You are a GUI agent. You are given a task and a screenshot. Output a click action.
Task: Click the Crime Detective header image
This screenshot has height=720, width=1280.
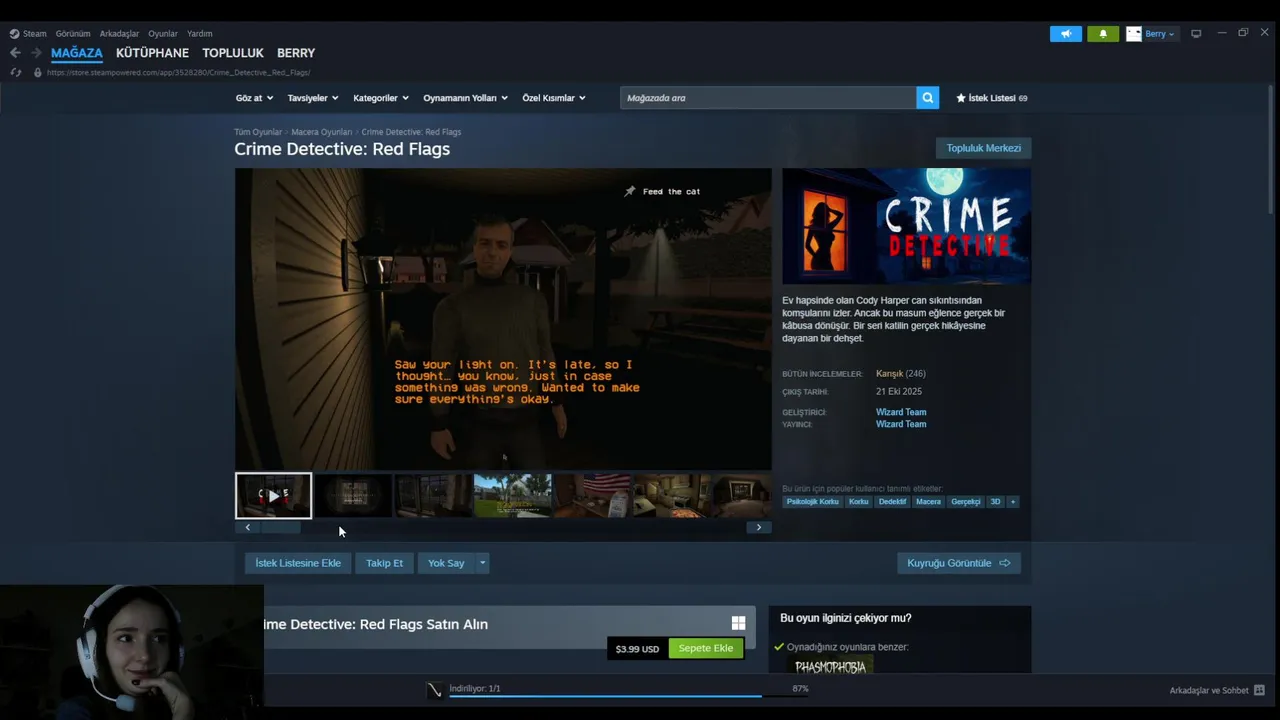906,226
